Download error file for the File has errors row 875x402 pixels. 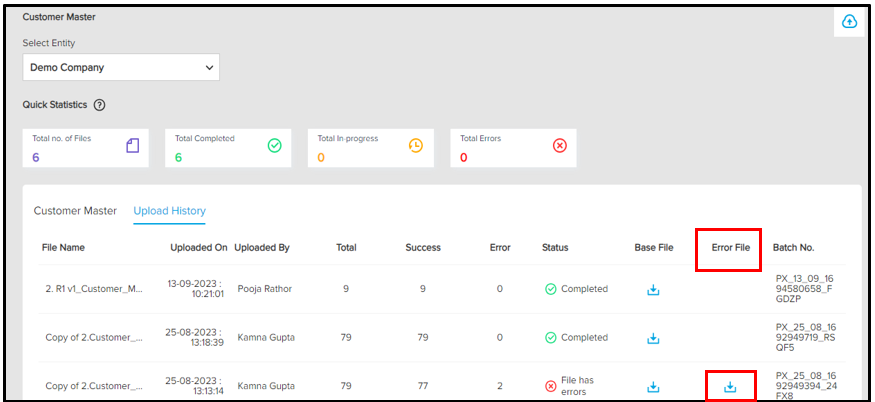[730, 386]
